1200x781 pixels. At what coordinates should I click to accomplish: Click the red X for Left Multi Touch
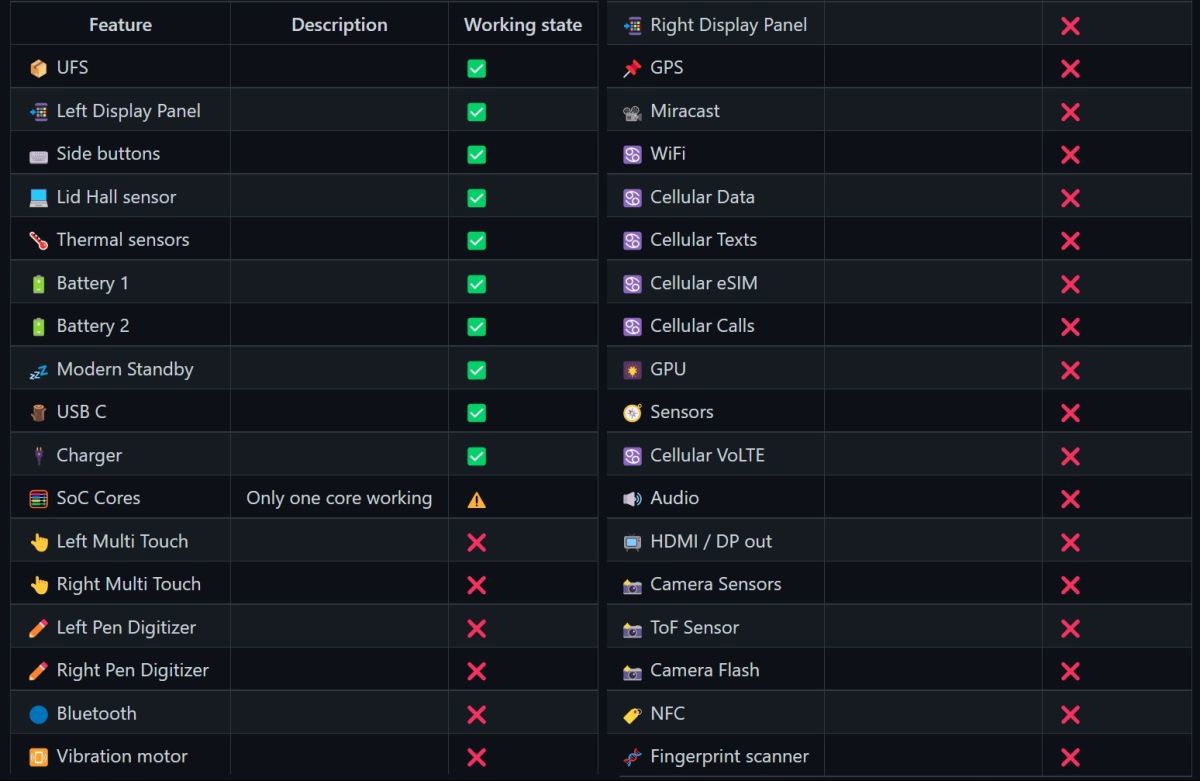point(477,542)
